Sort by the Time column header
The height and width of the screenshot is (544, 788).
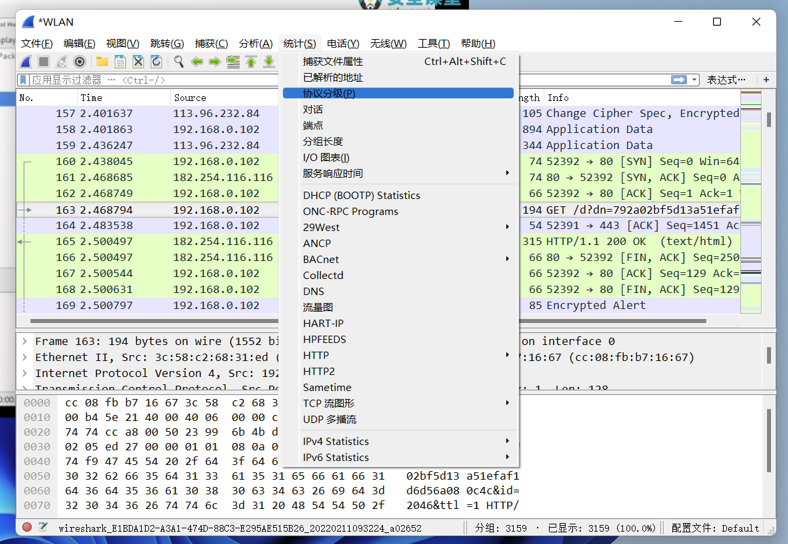tap(124, 98)
